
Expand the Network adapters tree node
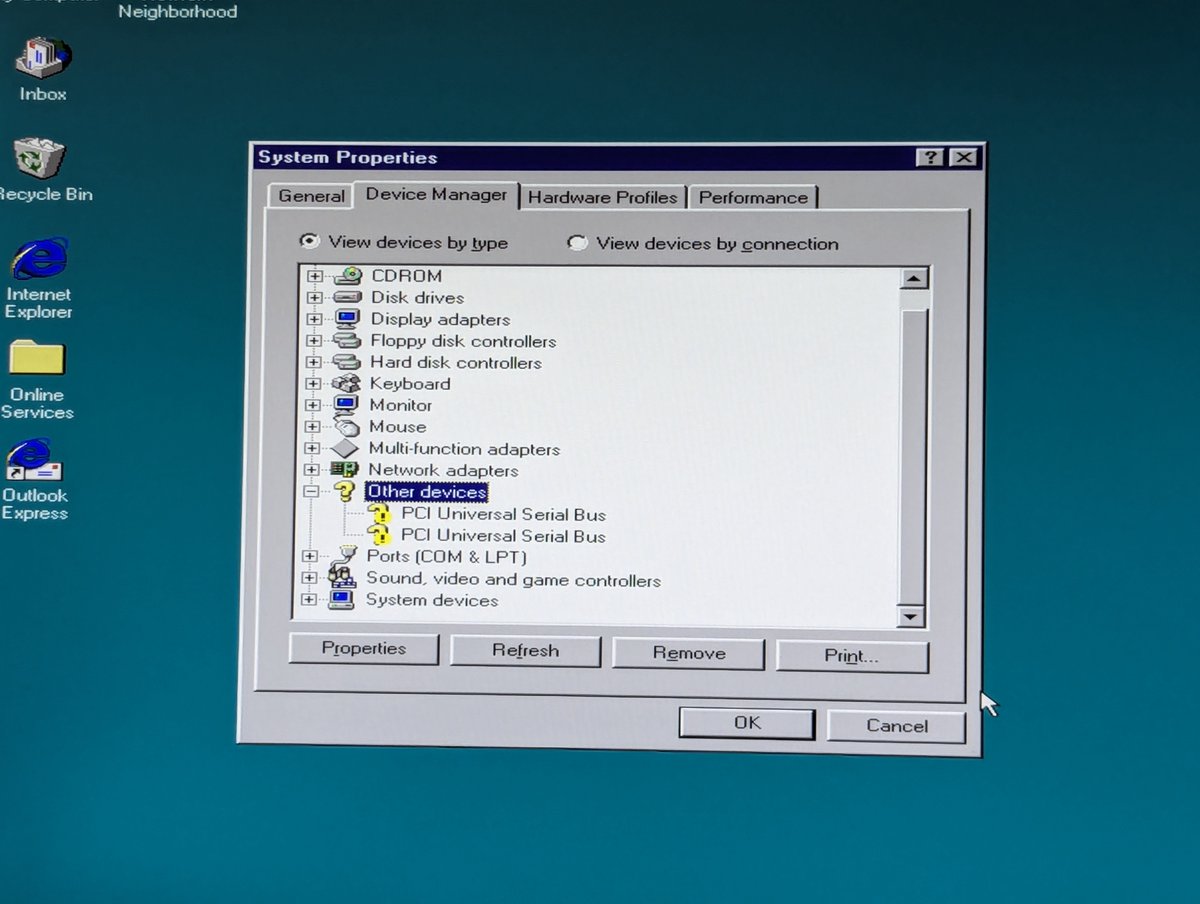click(312, 470)
